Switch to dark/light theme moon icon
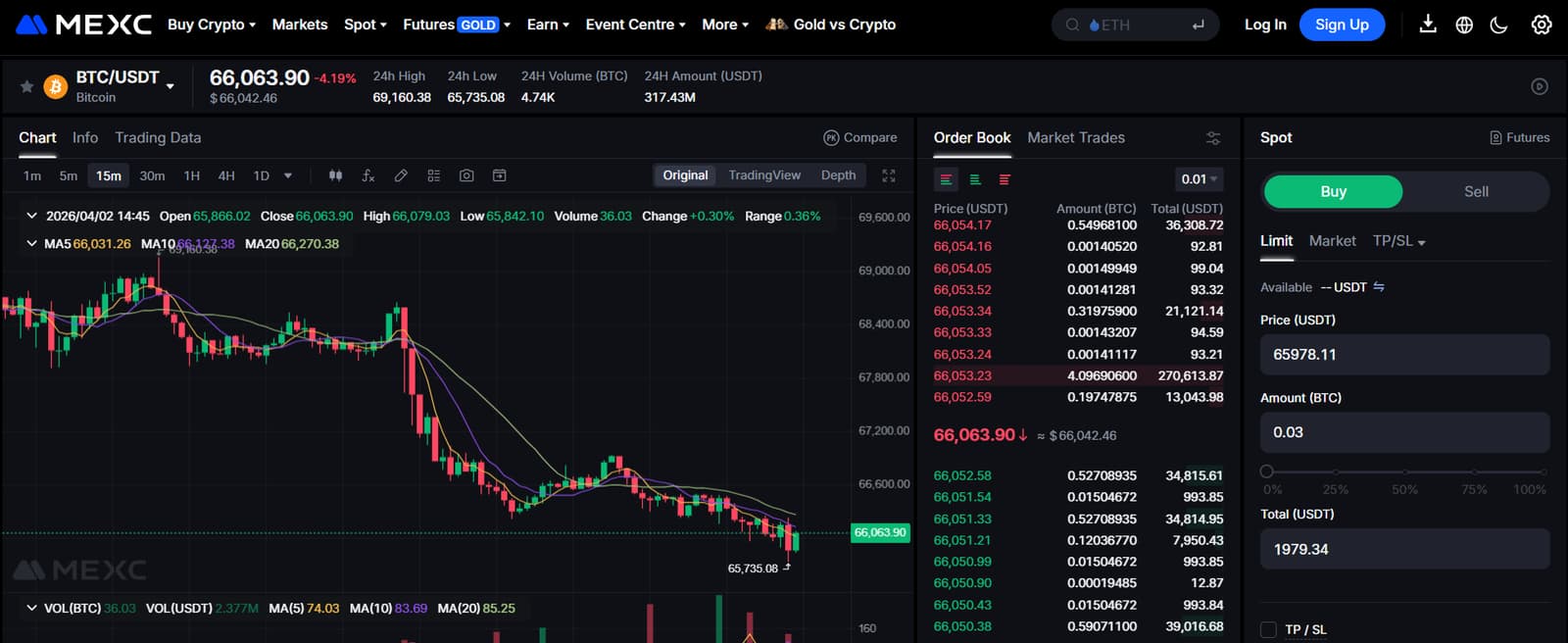This screenshot has height=643, width=1568. (1498, 25)
